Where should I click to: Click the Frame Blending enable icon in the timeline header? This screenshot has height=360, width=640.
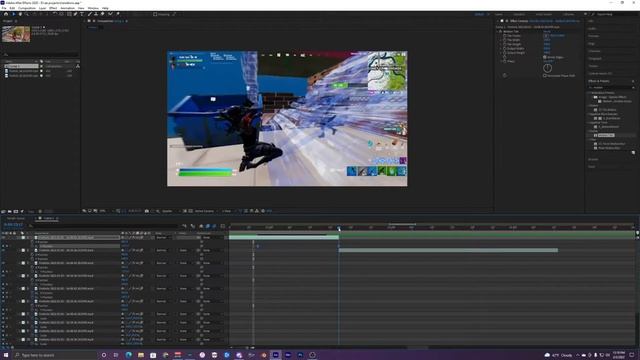coord(208,226)
